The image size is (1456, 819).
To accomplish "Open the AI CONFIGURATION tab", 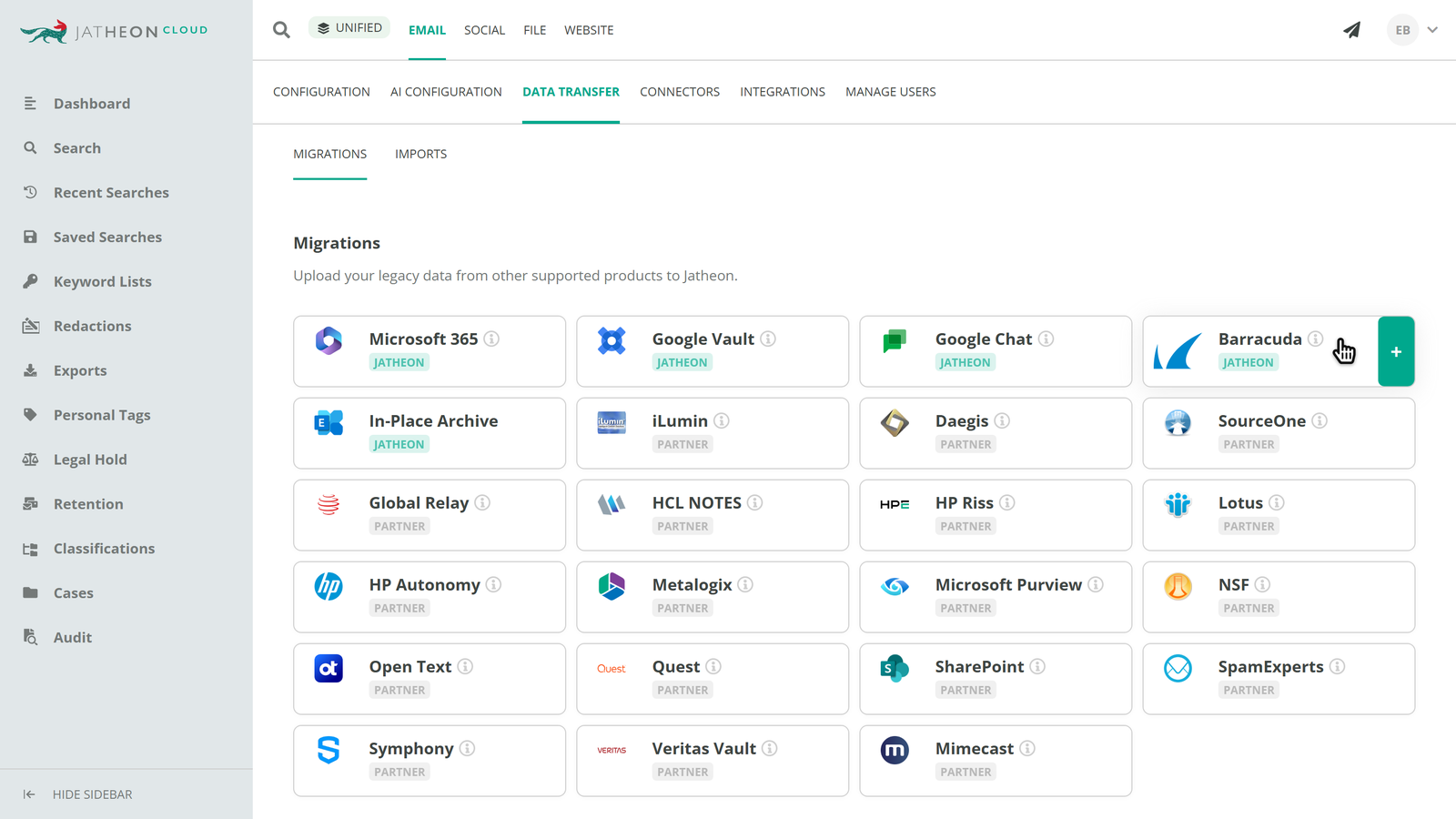I will pyautogui.click(x=446, y=92).
